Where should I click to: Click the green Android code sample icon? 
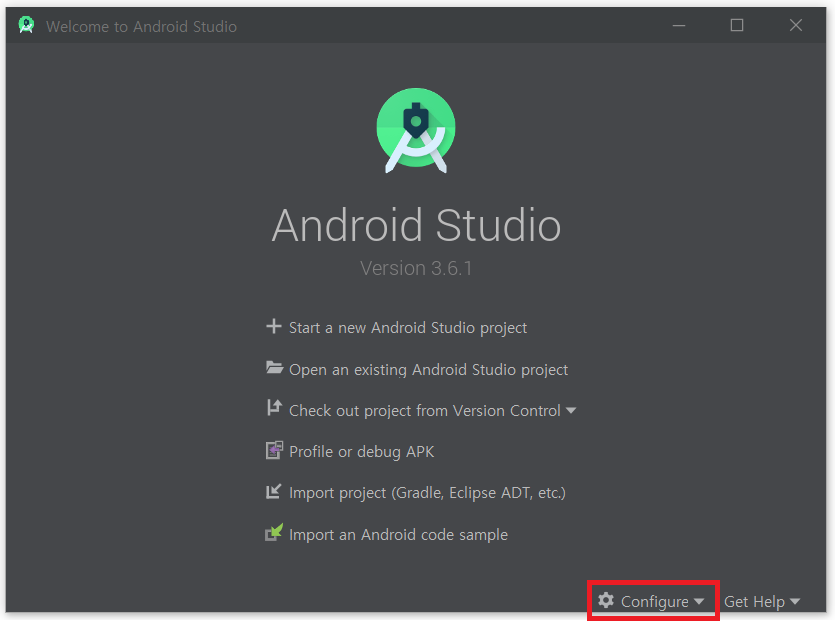[274, 532]
